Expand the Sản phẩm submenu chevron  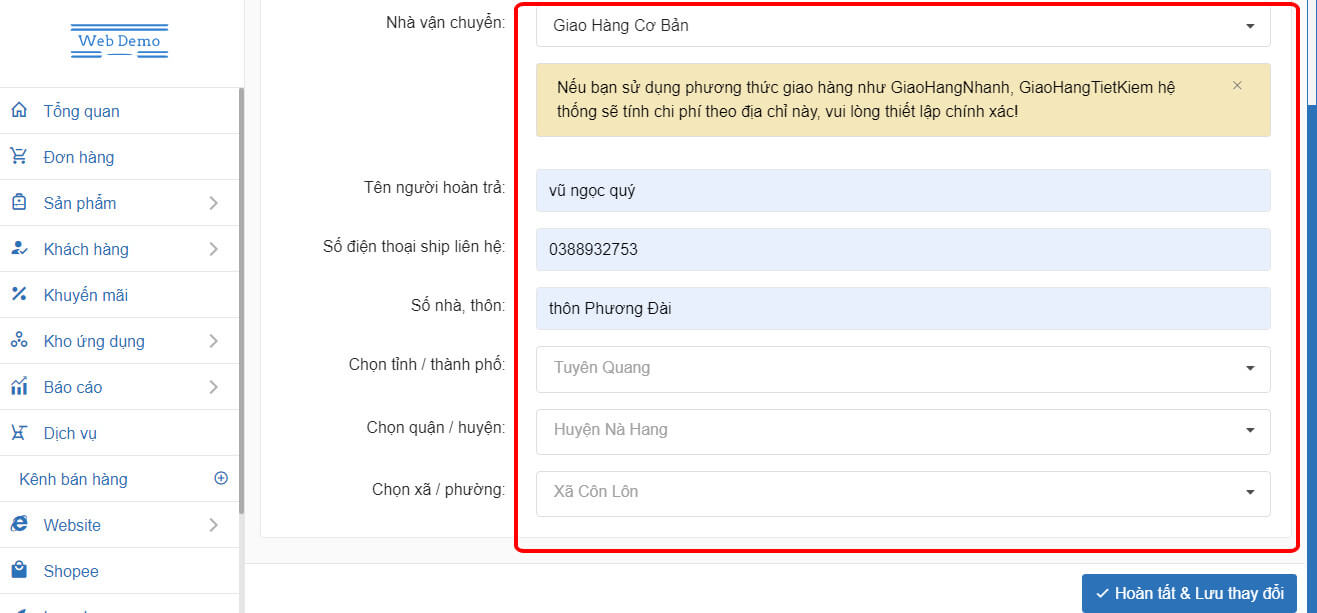point(213,203)
